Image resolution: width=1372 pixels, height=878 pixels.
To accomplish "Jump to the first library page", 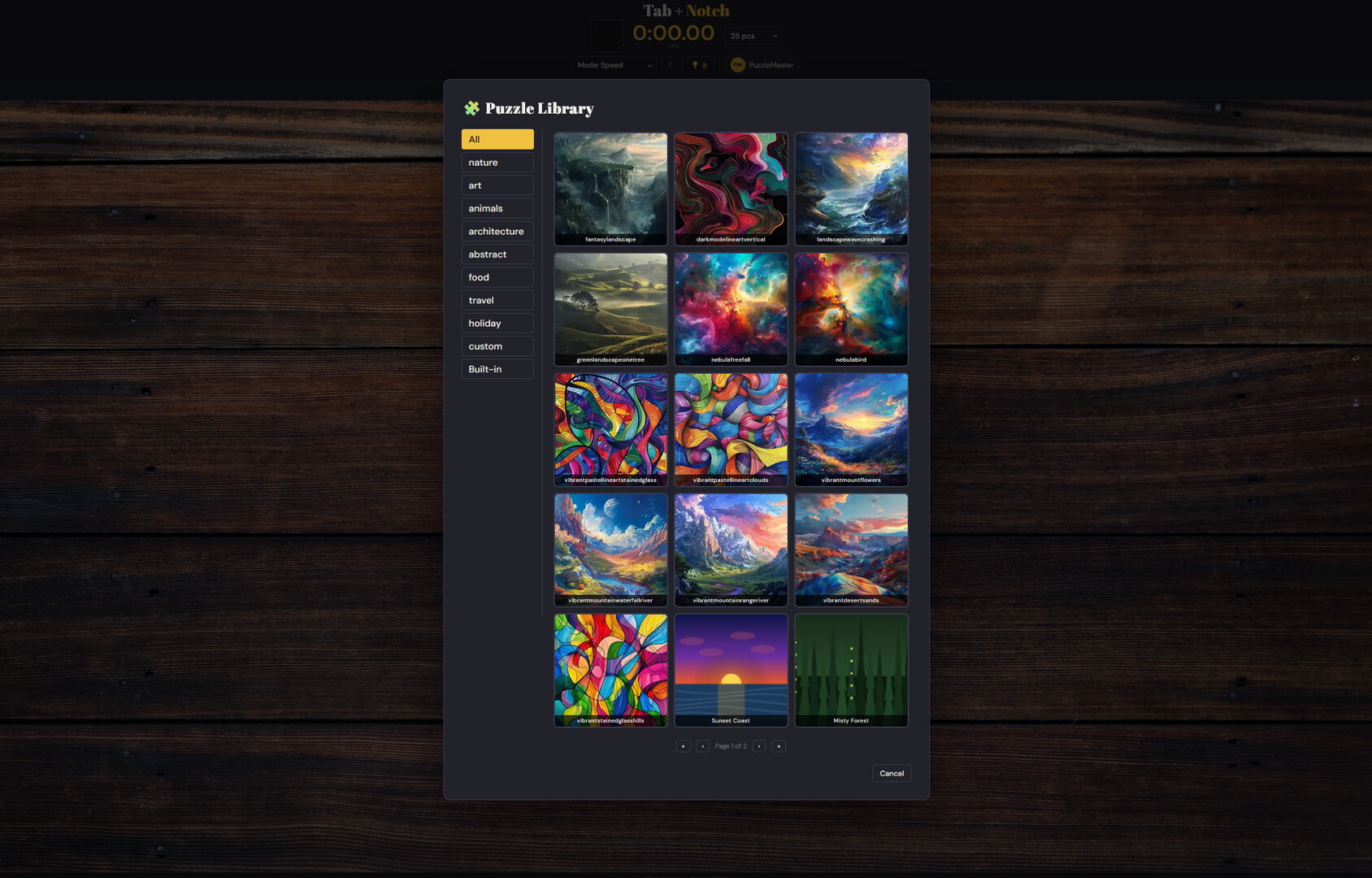I will click(x=683, y=746).
